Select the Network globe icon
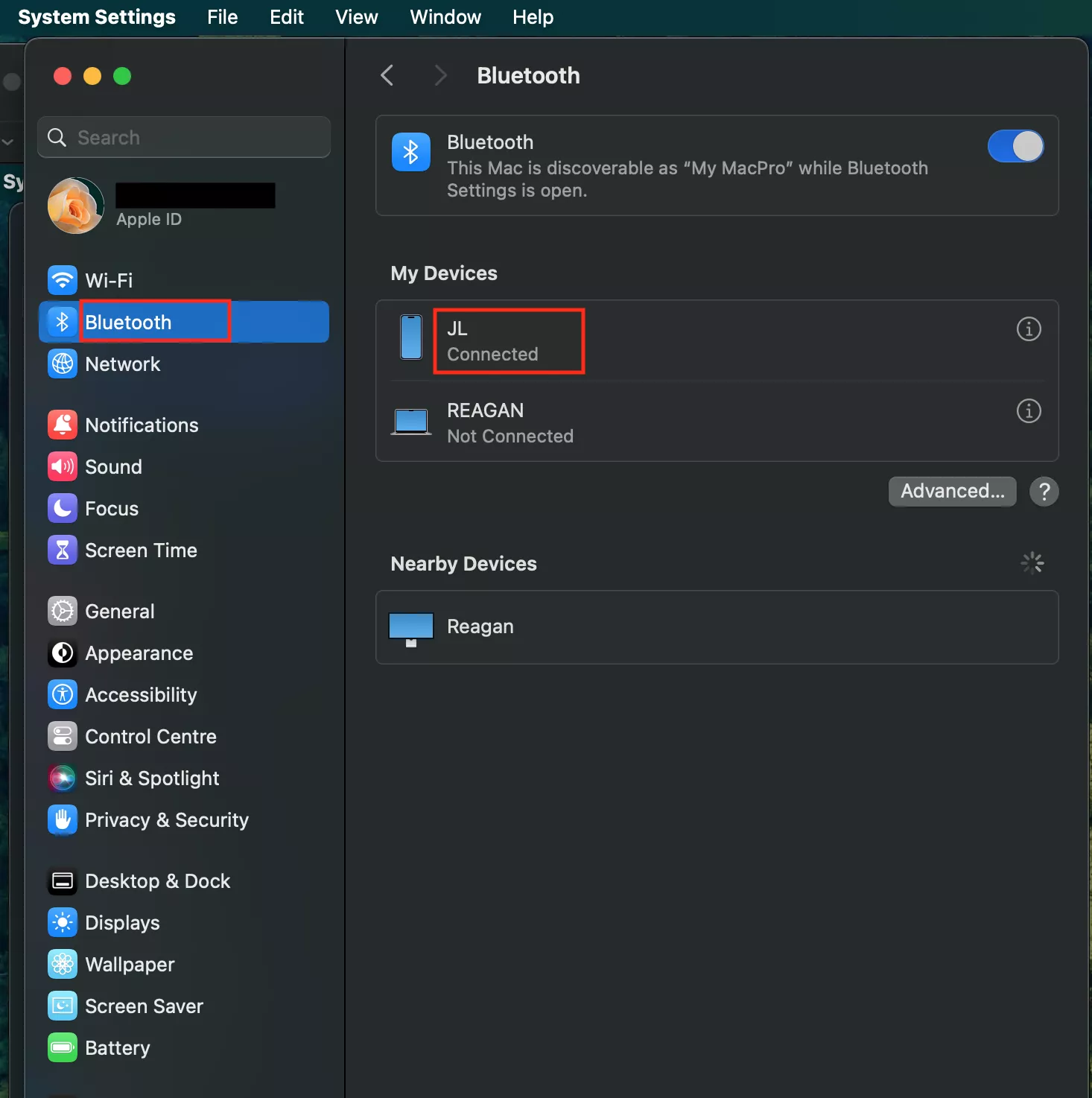The height and width of the screenshot is (1098, 1092). click(x=63, y=364)
